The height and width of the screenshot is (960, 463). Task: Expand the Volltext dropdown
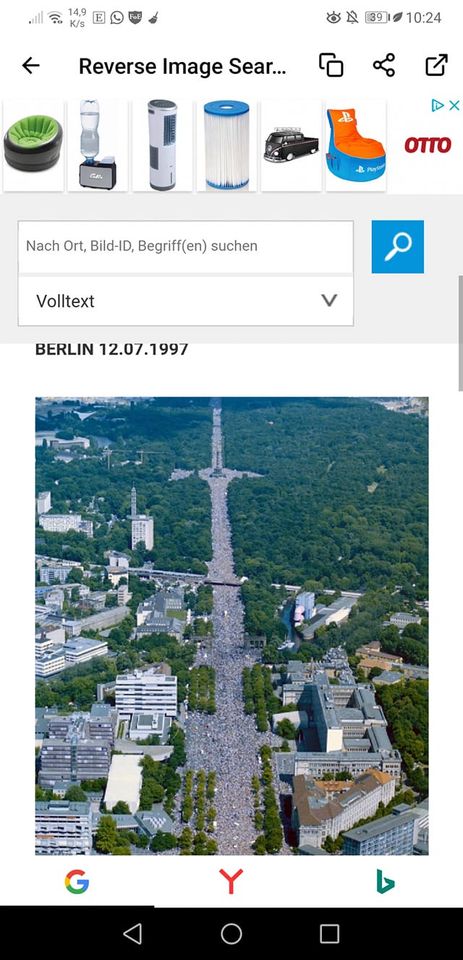point(186,301)
